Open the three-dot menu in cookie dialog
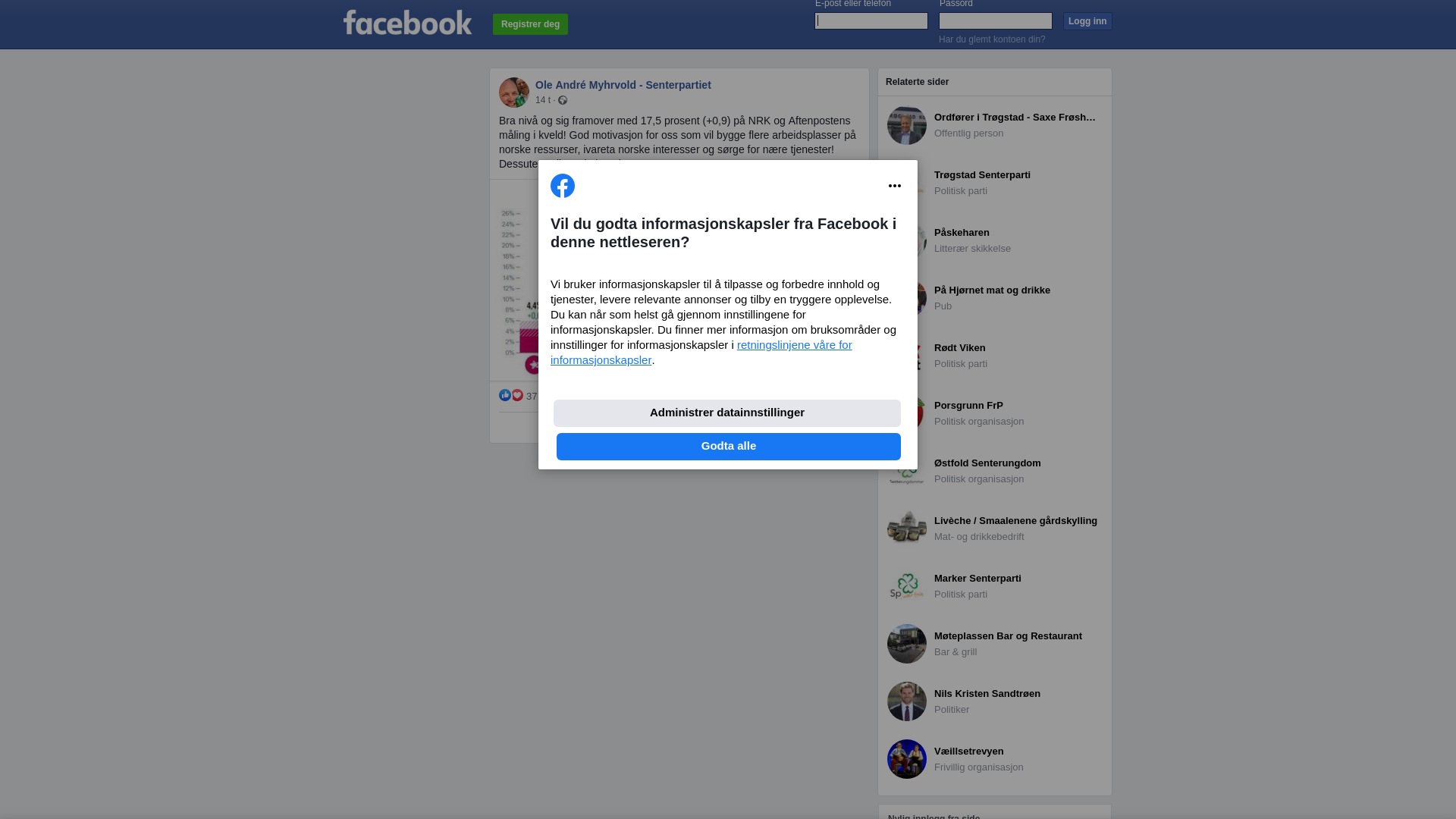 [x=895, y=186]
